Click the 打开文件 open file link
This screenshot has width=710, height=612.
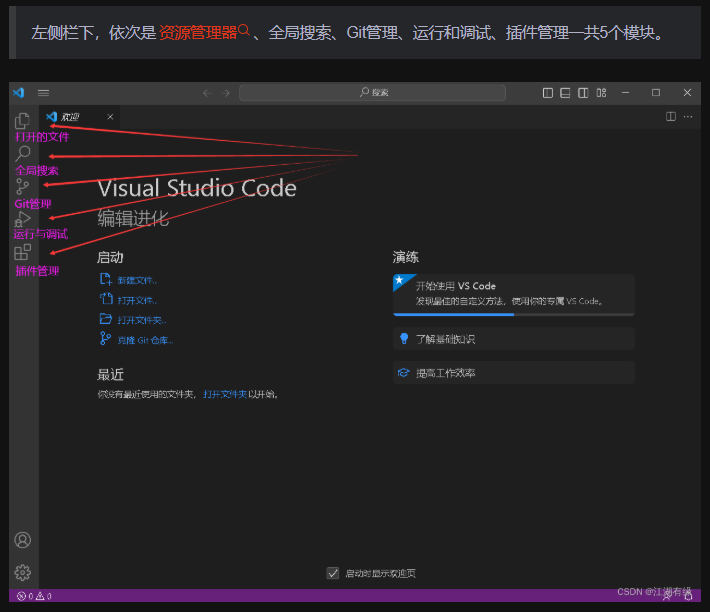click(x=137, y=301)
